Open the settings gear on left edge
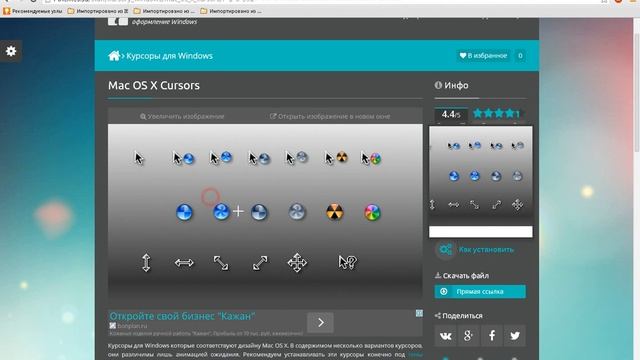 (x=11, y=51)
